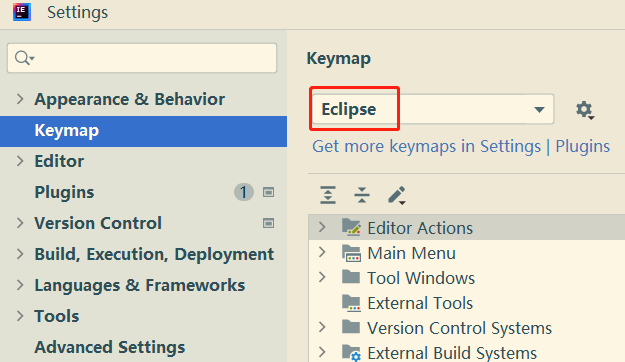Image resolution: width=625 pixels, height=362 pixels.
Task: Click the External Tools folder icon
Action: (352, 303)
